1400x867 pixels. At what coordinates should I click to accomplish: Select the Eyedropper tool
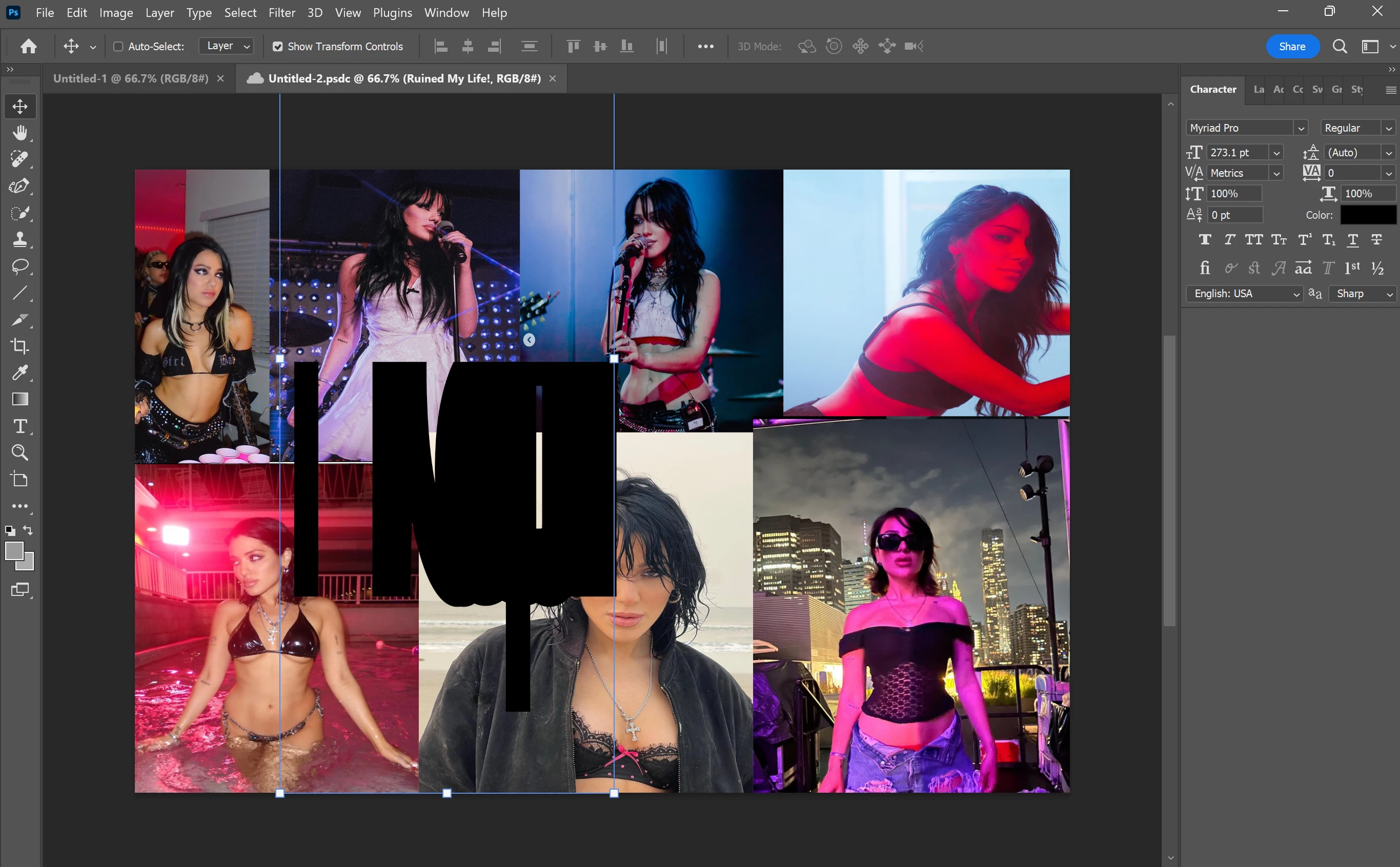[20, 373]
